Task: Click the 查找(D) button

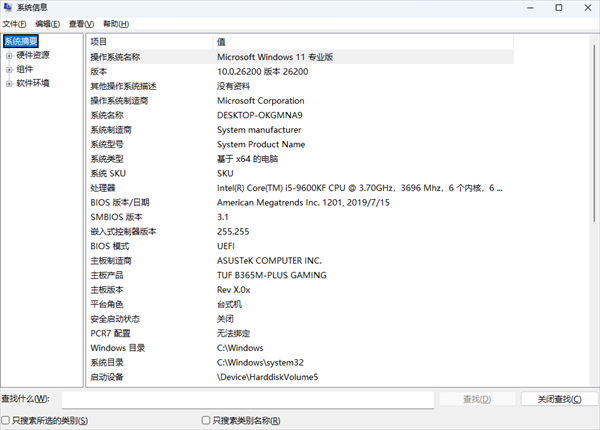Action: 477,399
